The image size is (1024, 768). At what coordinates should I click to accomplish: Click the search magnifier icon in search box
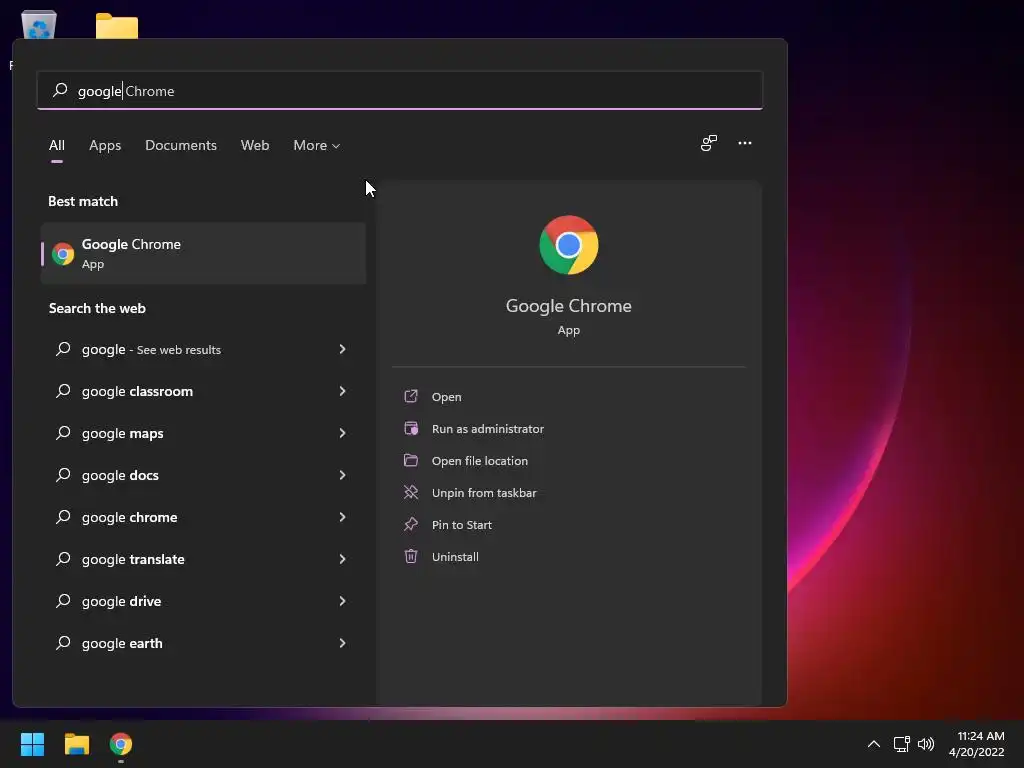60,90
